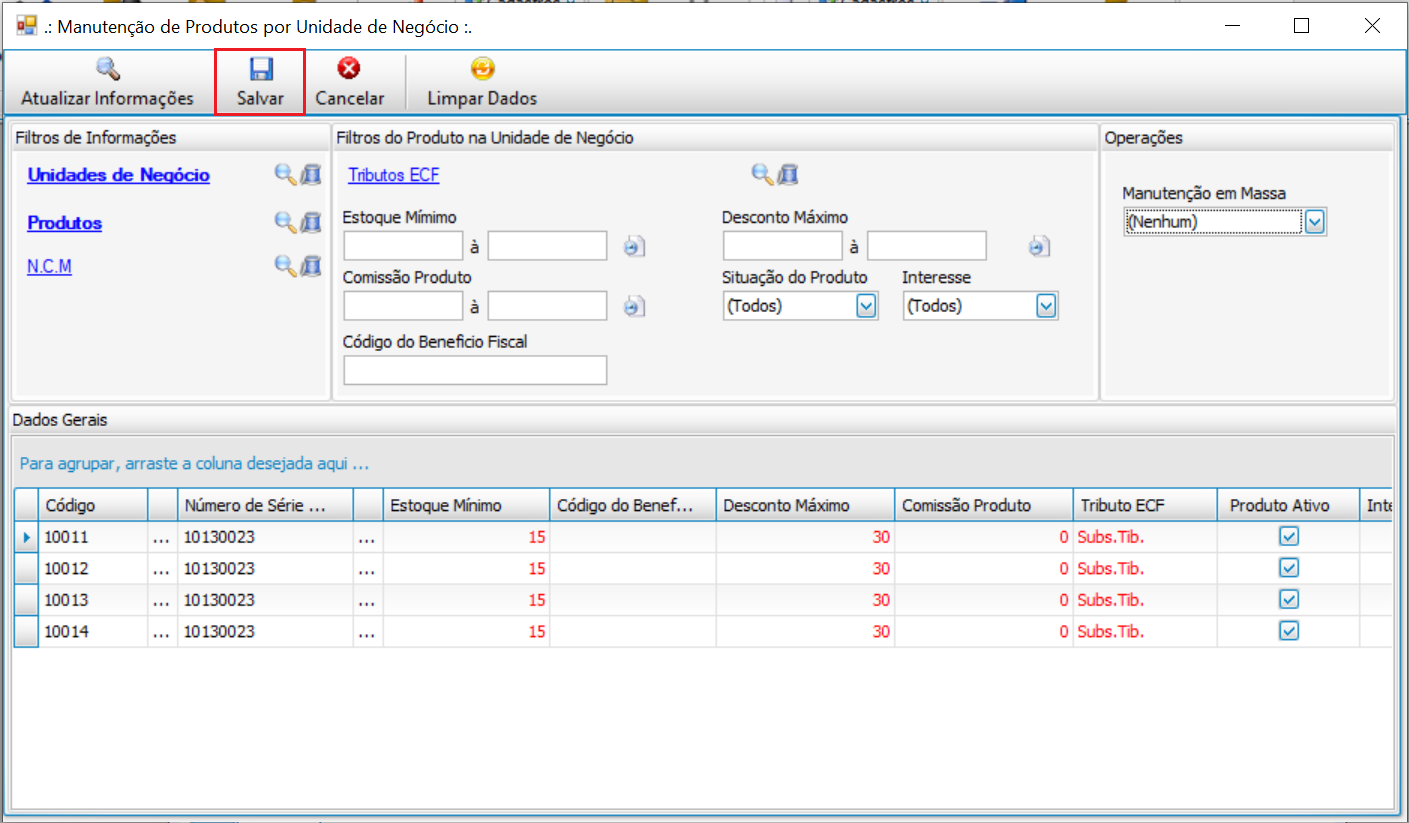Maximize the window

coord(1301,27)
